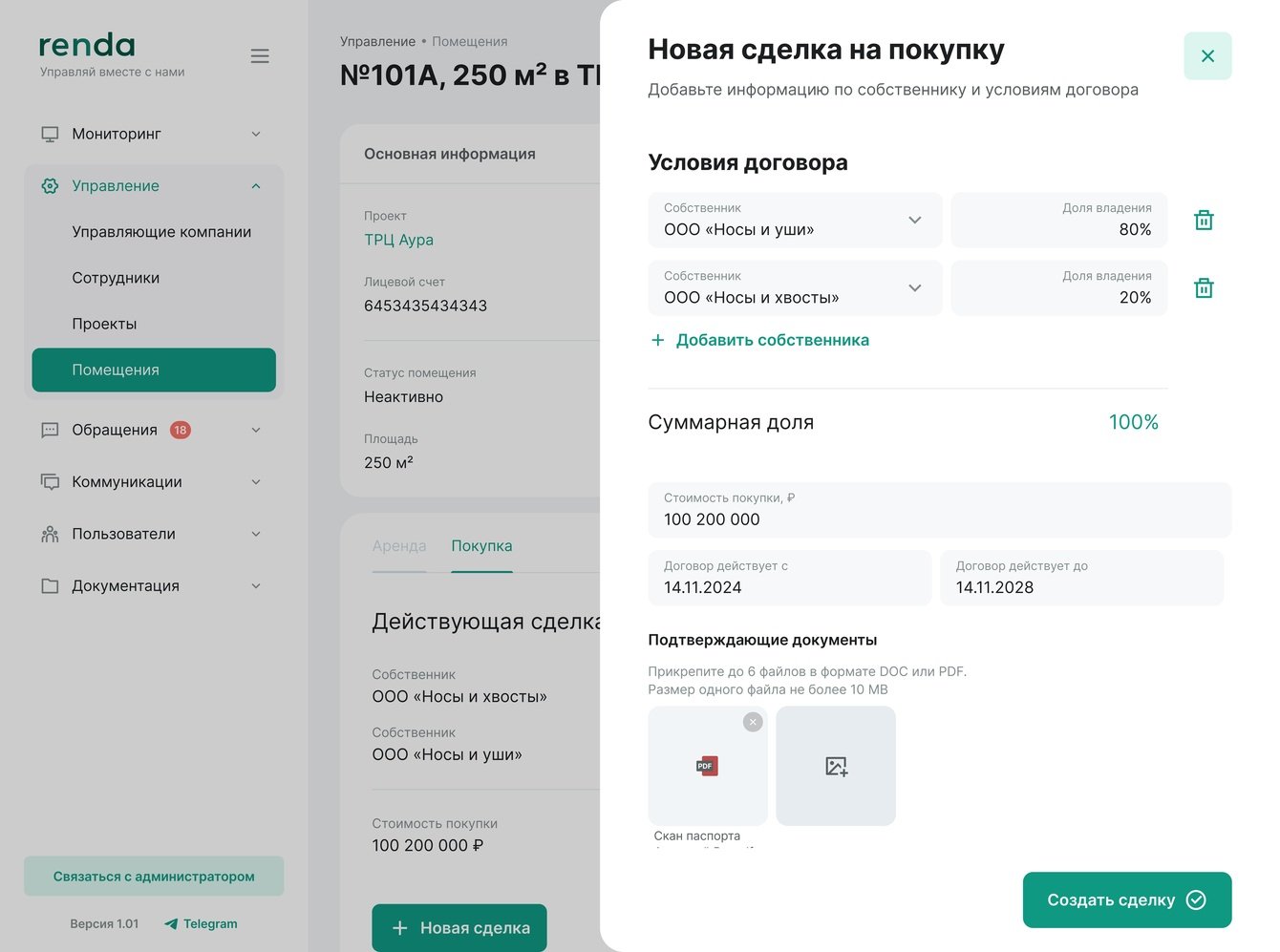
Task: Open the second owner dropdown «Носы и хвосты»
Action: [795, 288]
